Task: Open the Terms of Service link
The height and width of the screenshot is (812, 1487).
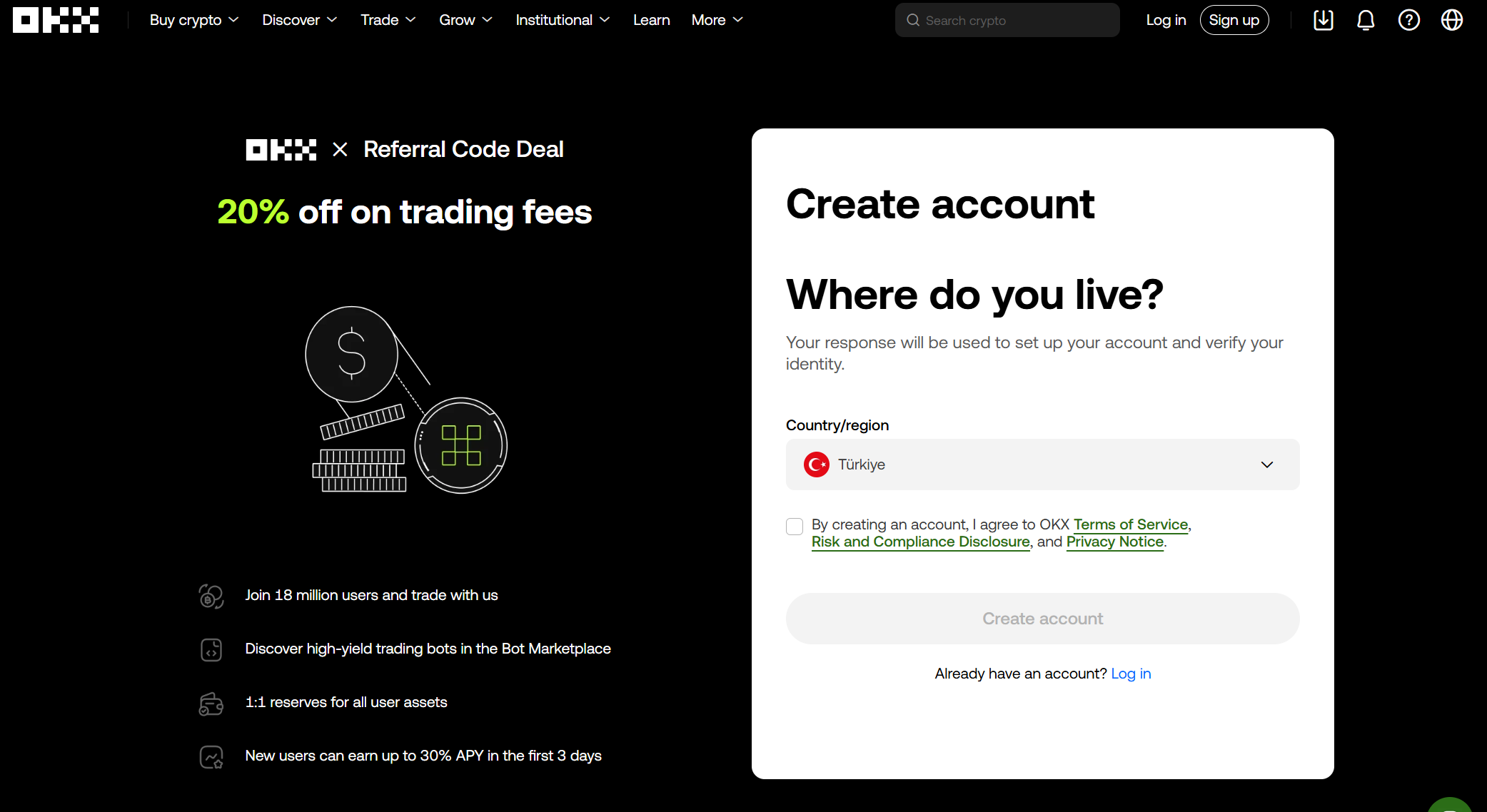Action: (1130, 524)
